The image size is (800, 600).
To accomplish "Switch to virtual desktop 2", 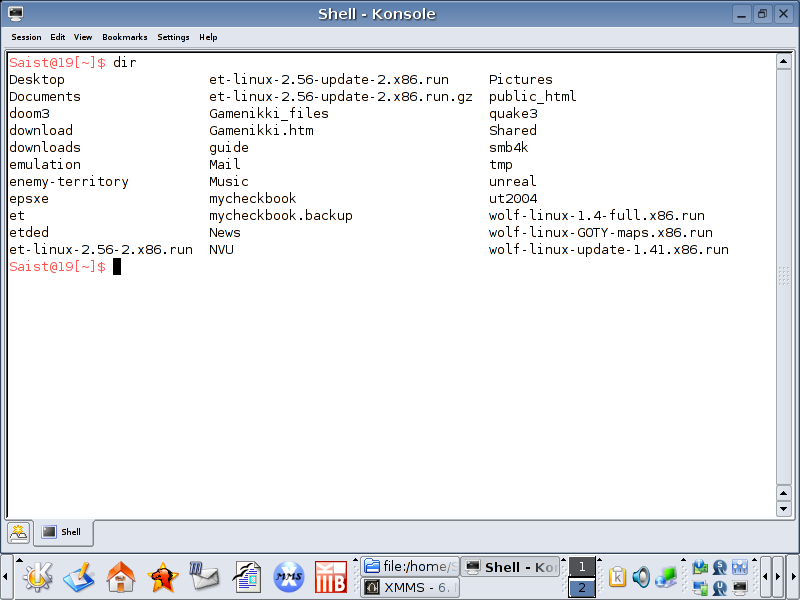I will point(582,588).
